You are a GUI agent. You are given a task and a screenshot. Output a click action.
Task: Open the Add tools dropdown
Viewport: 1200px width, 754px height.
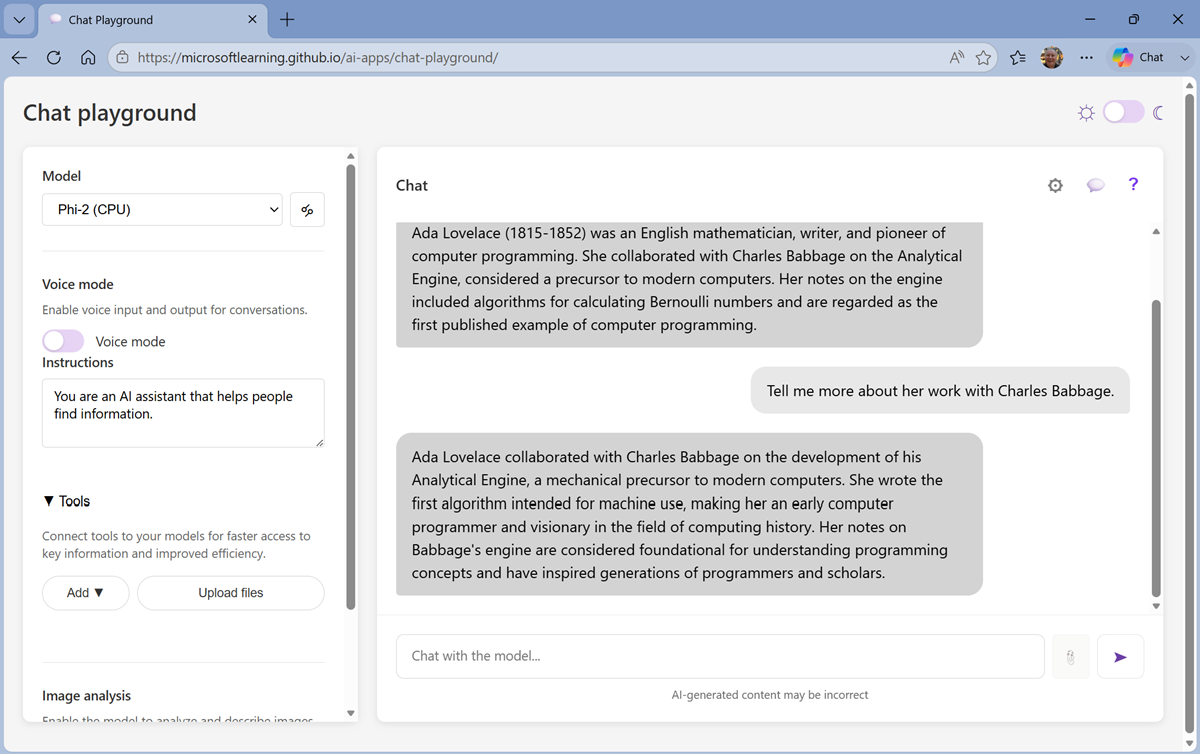pos(86,593)
